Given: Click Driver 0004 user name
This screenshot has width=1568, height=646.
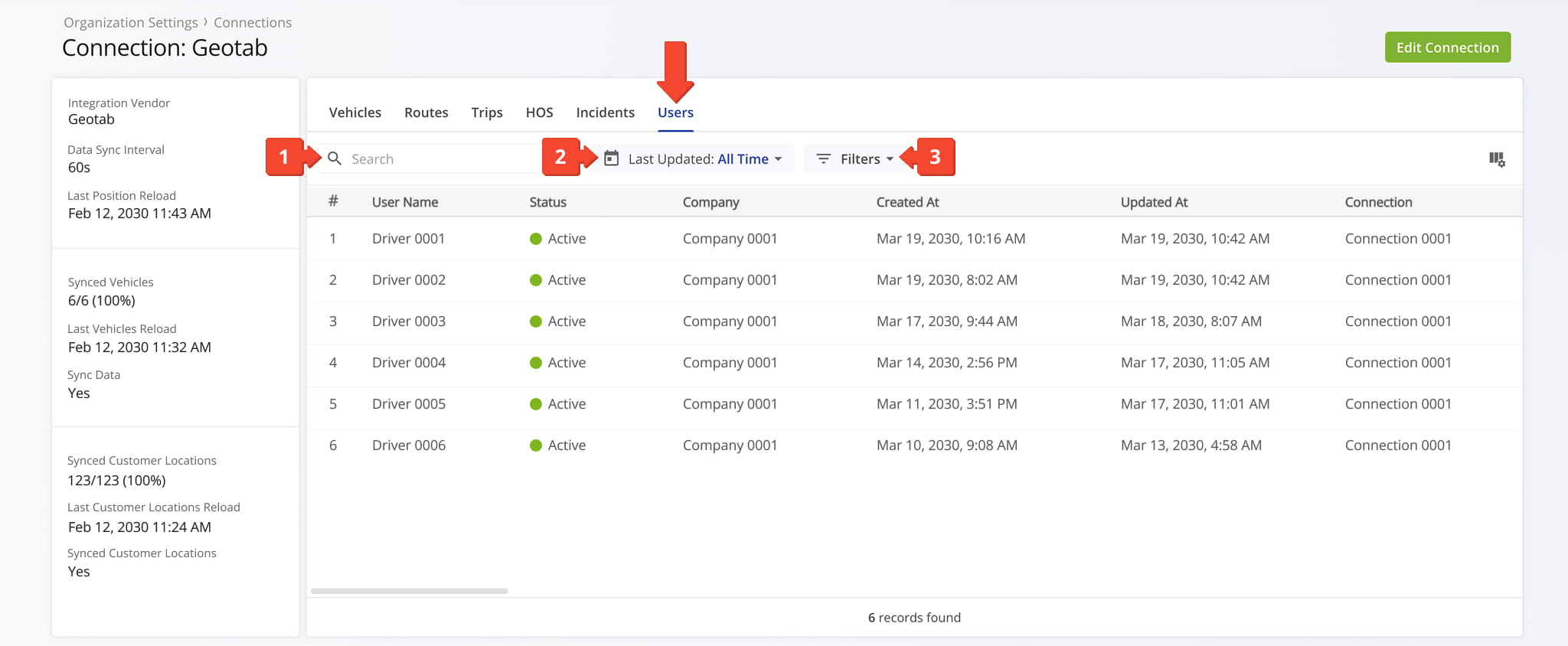Looking at the screenshot, I should pos(408,363).
